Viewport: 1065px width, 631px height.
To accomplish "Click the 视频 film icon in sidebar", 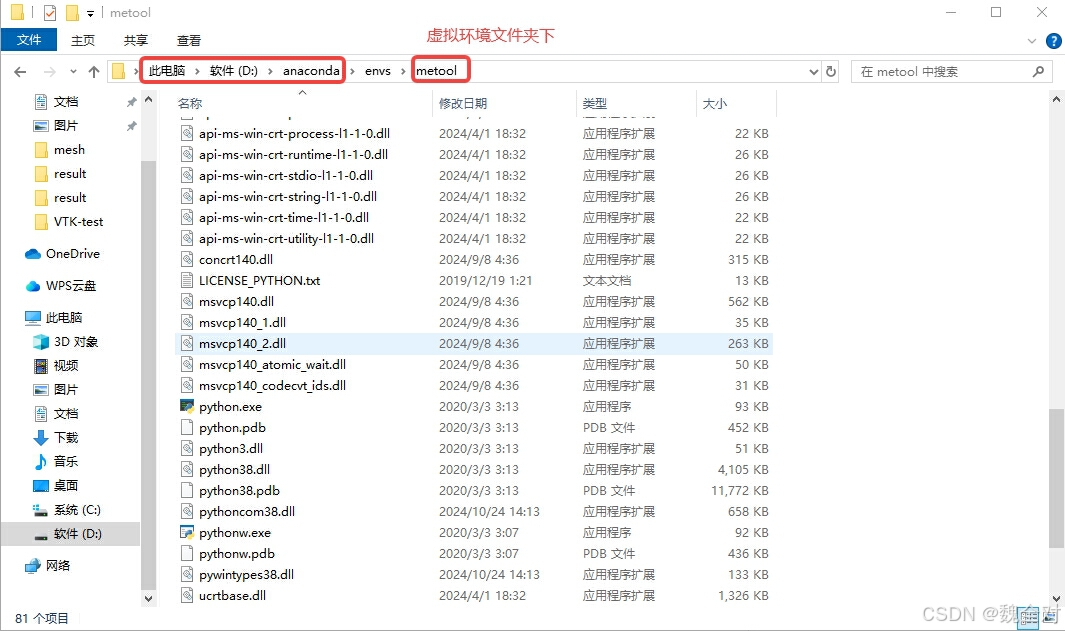I will pos(41,365).
